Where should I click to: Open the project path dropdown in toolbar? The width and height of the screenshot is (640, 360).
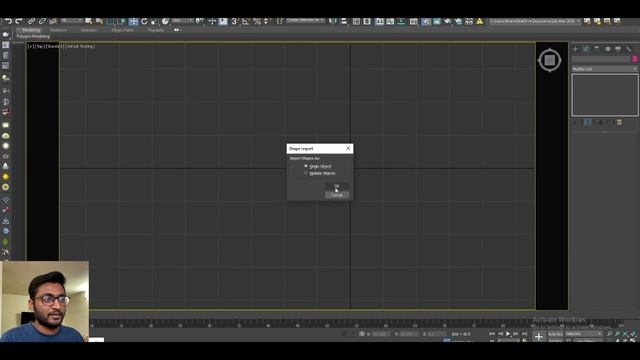535,21
